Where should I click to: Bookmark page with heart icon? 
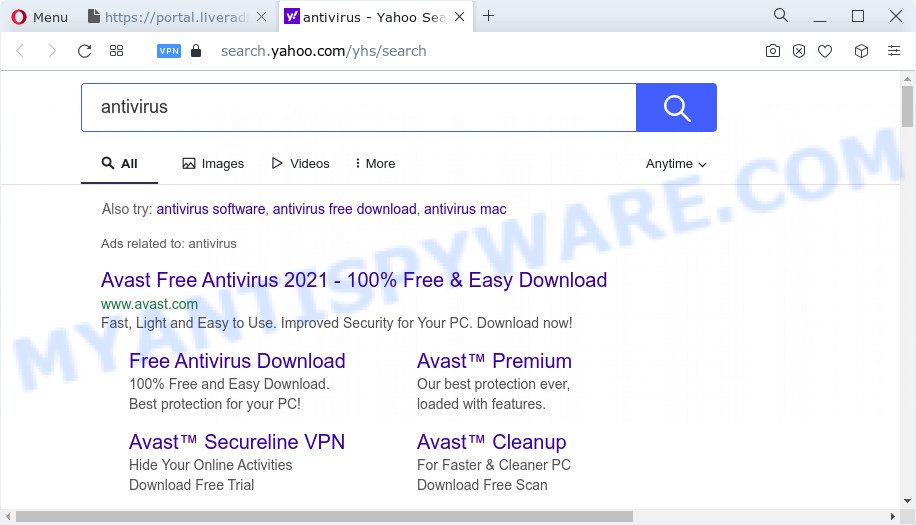tap(825, 51)
